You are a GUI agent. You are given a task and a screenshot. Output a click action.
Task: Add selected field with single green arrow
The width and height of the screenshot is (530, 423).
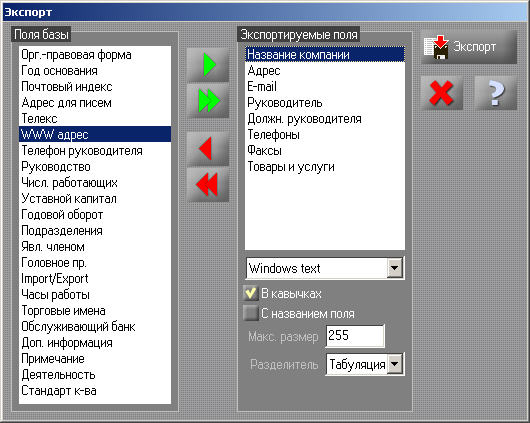click(208, 65)
